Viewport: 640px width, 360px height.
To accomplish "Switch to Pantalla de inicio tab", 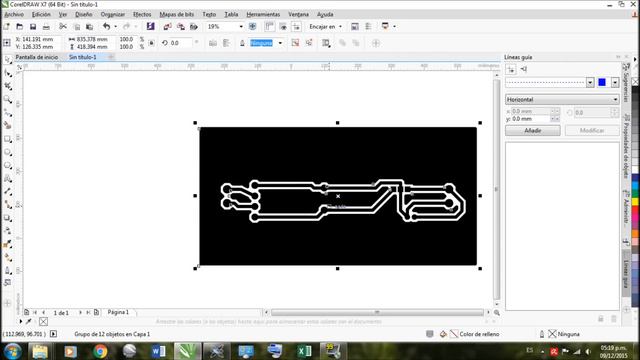I will [37, 57].
